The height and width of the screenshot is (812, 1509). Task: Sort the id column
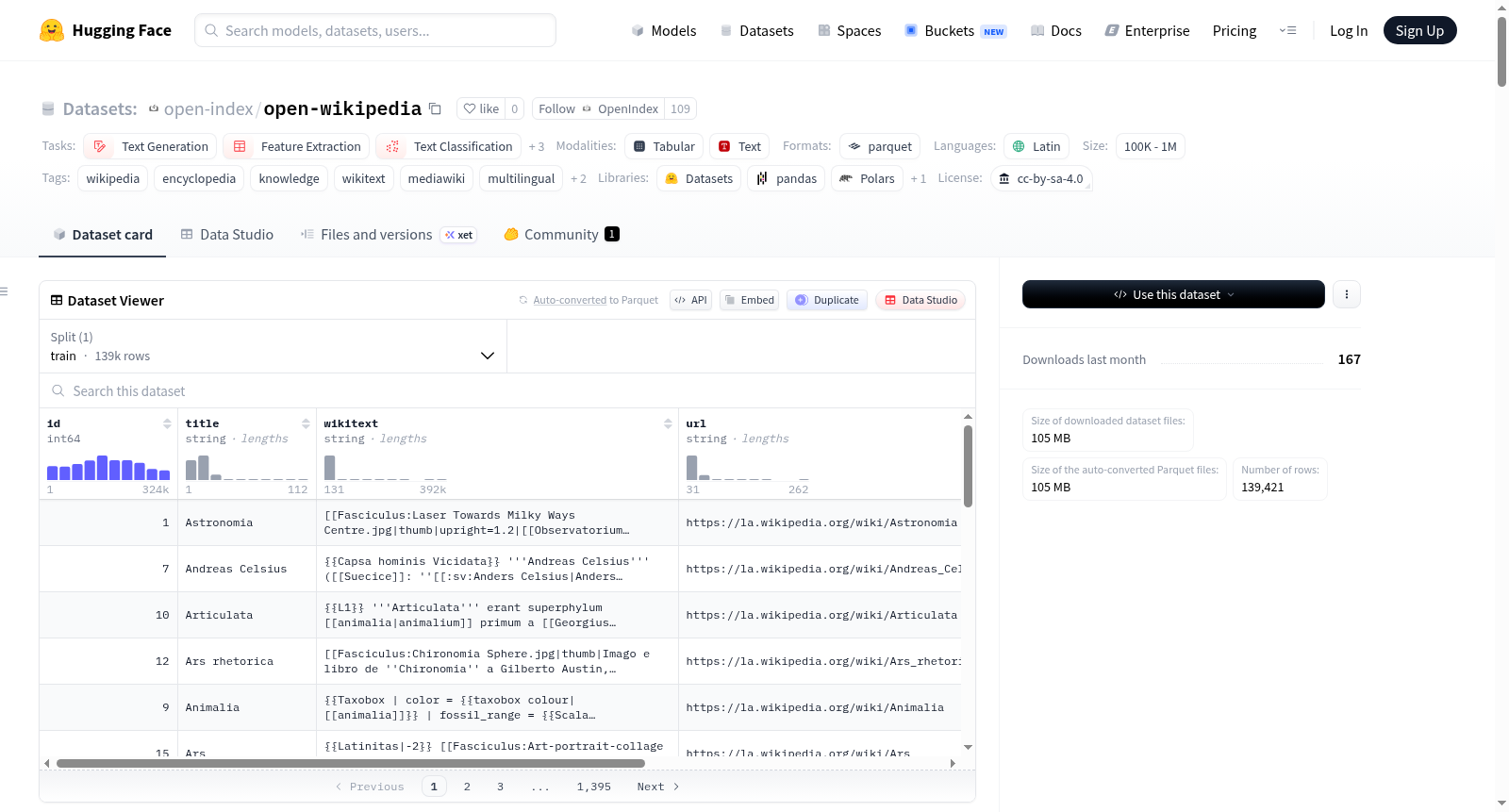click(x=167, y=423)
